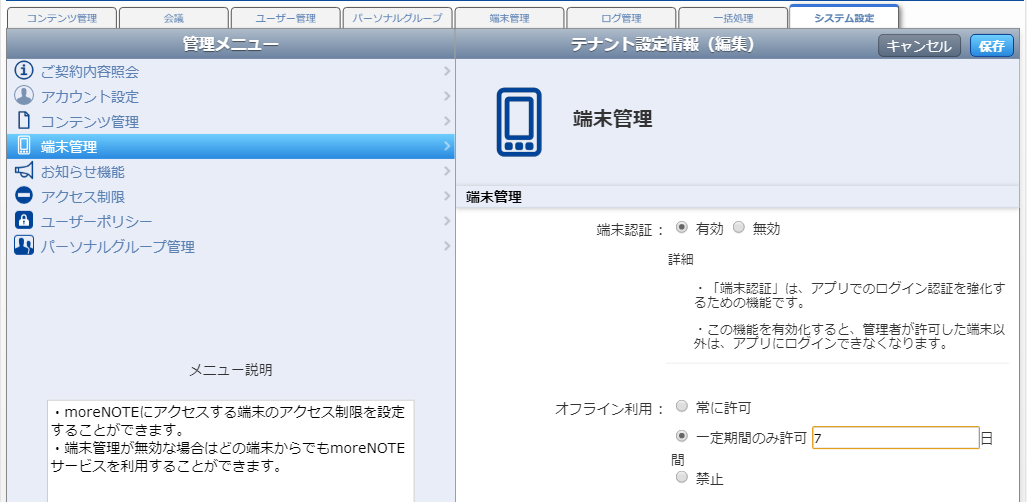Open ユーザーポリシー menu item

(231, 221)
